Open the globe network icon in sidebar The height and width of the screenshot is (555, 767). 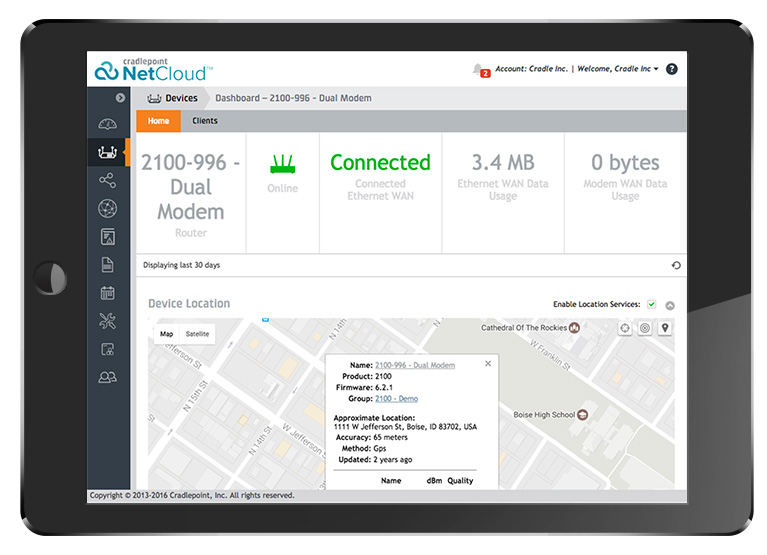[x=108, y=209]
